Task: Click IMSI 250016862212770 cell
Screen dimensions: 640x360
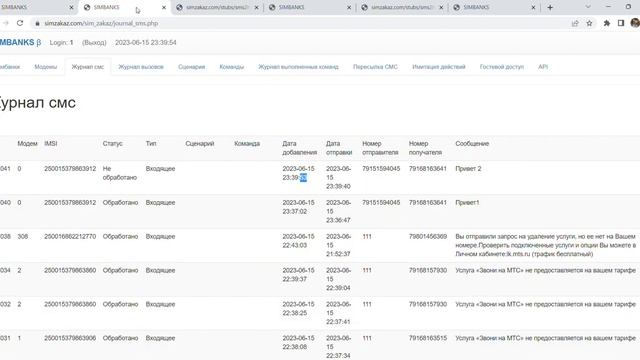Action: coord(70,236)
